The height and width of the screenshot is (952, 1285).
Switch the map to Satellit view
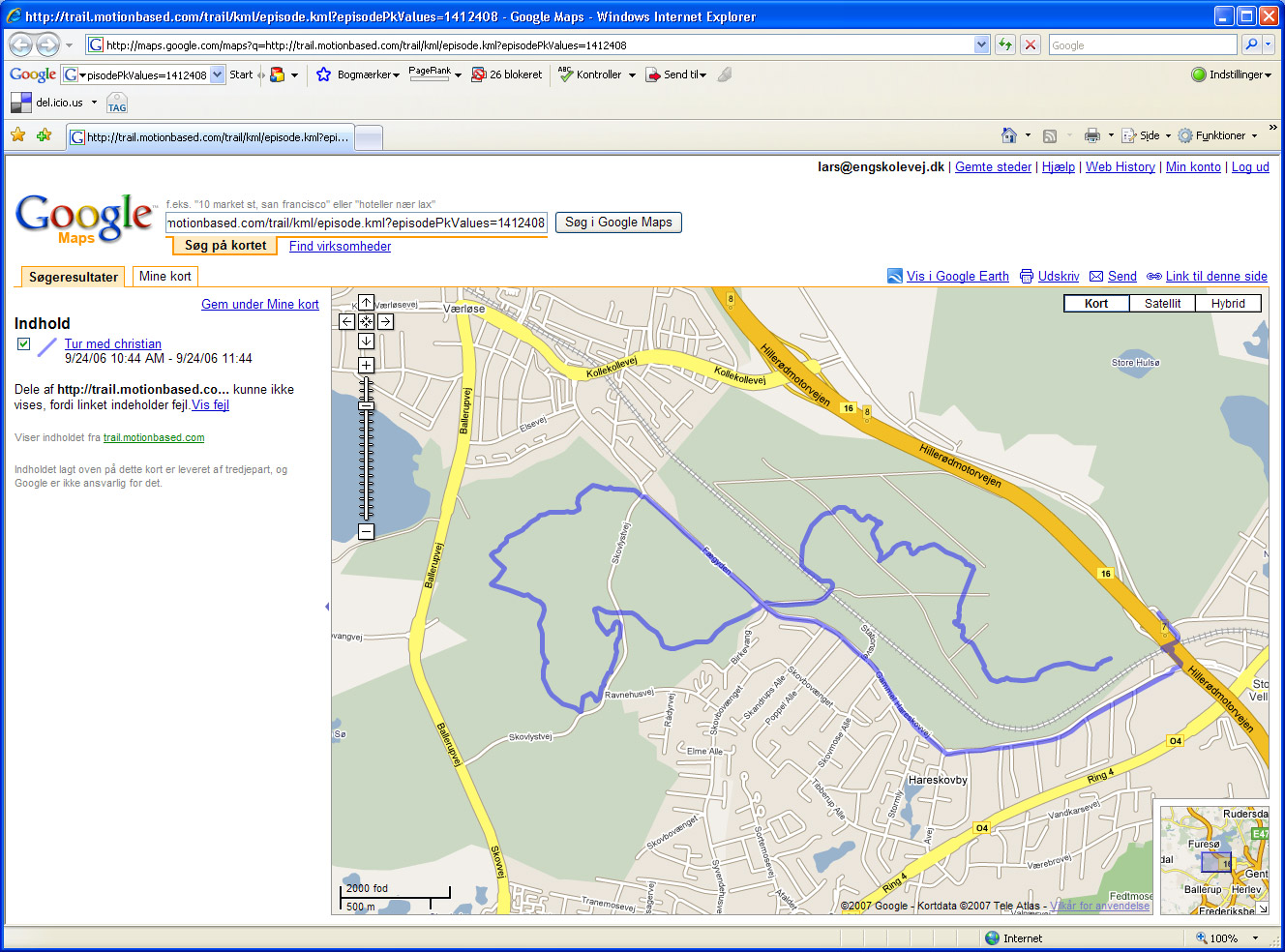(1162, 303)
